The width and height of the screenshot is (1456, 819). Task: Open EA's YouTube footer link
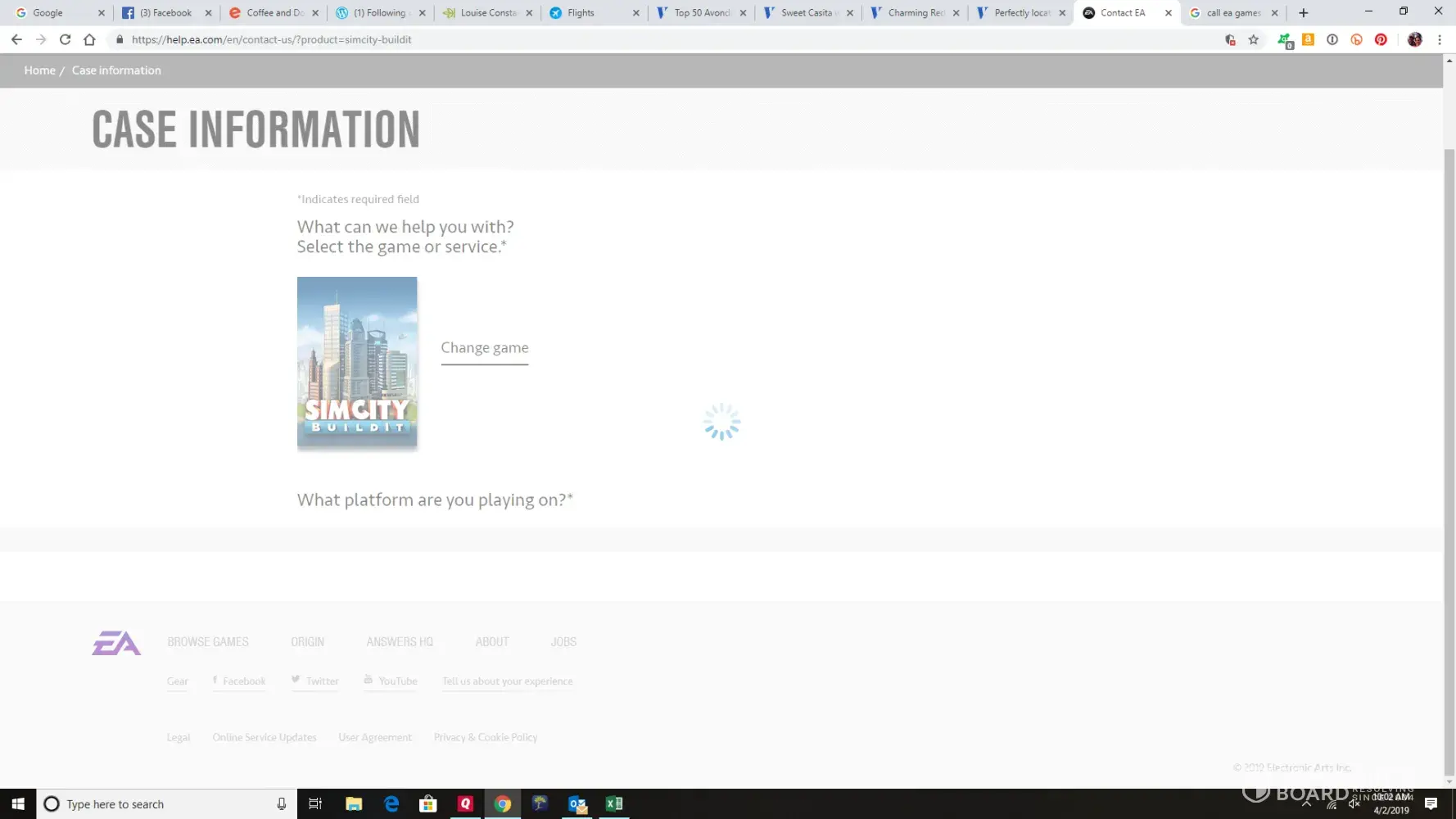(x=391, y=681)
